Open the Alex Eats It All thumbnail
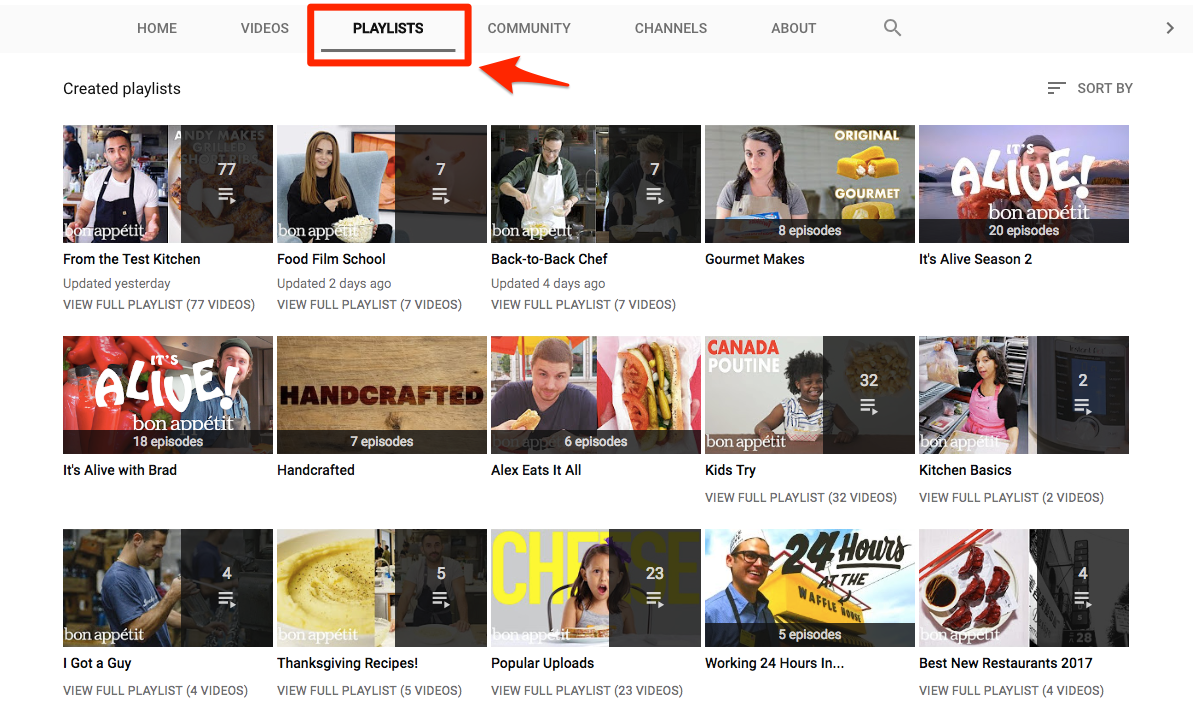1193x707 pixels. click(596, 395)
